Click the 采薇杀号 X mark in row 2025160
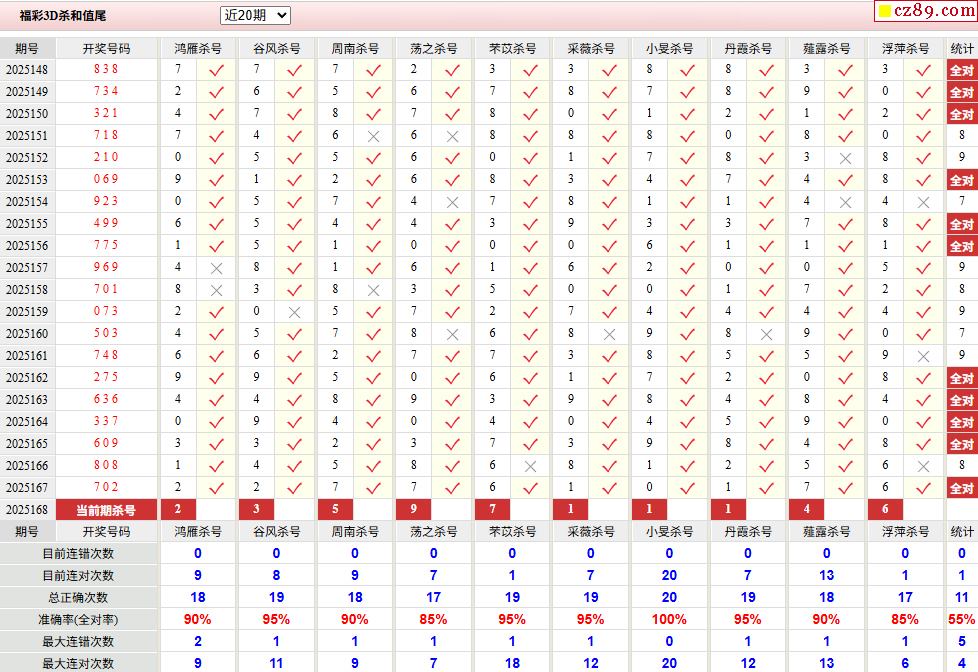 [609, 334]
